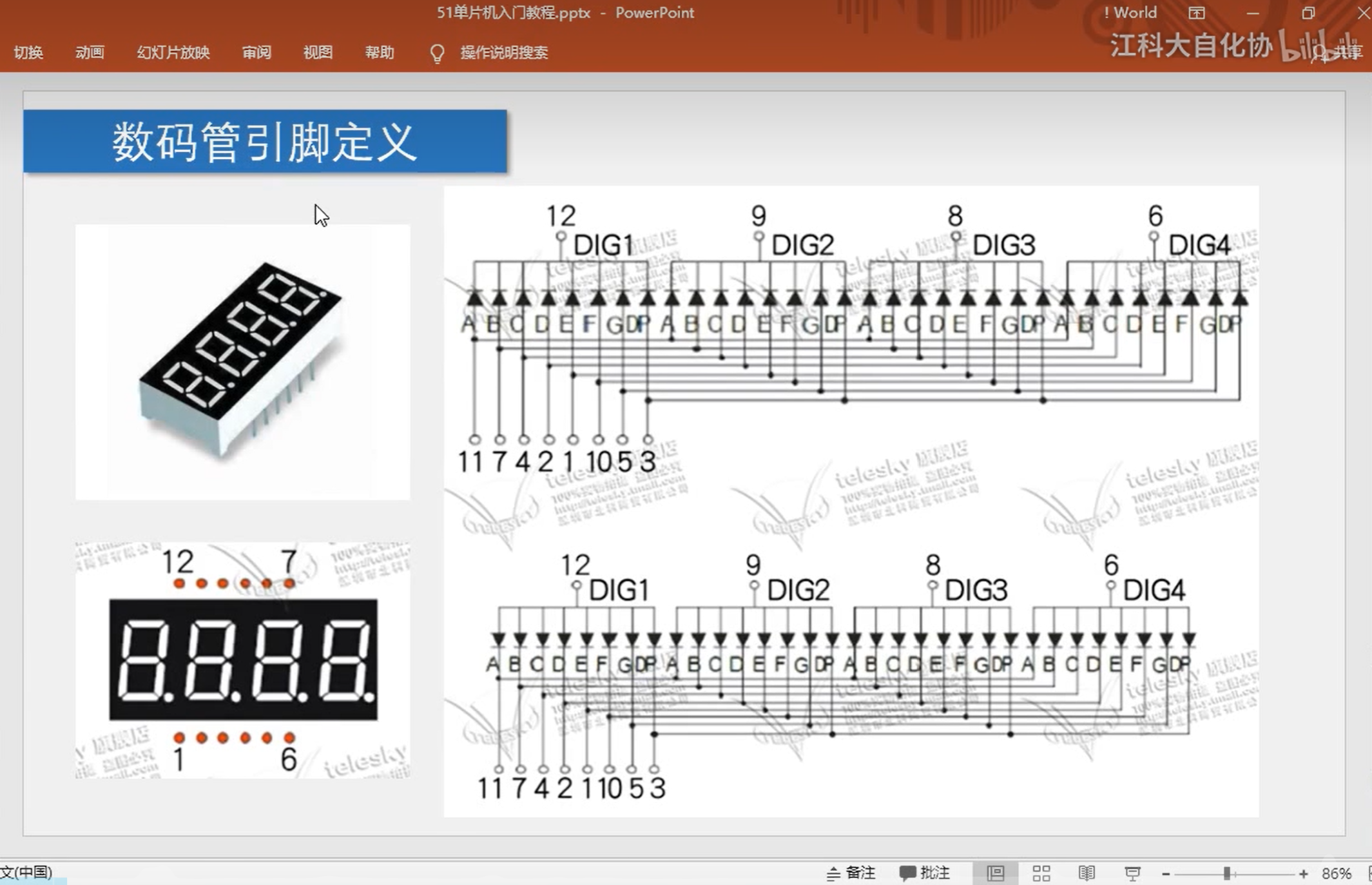Image resolution: width=1372 pixels, height=885 pixels.
Task: Open the 幻灯片放映 slideshow tab
Action: point(173,52)
